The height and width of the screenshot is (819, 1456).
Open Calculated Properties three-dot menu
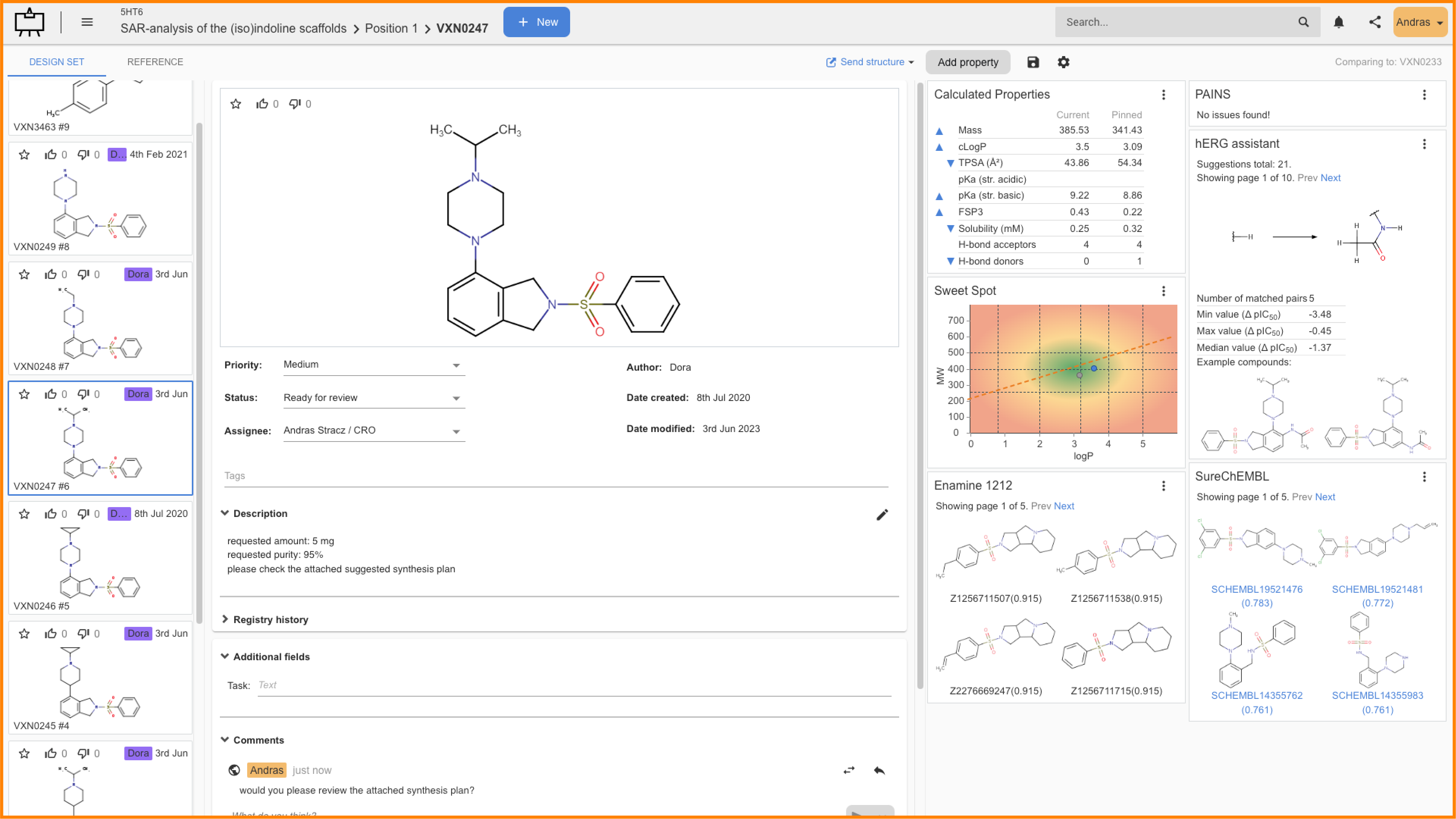pos(1163,94)
